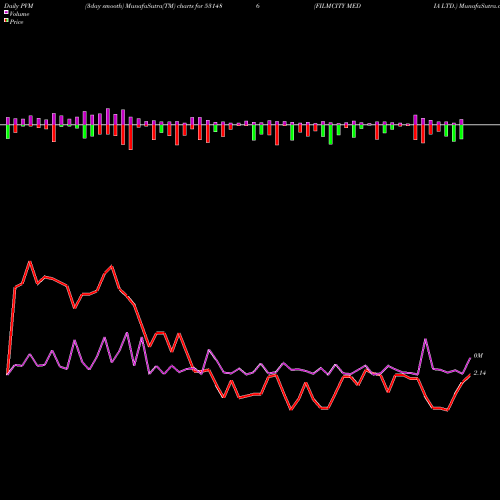This screenshot has width=500, height=500.
Task: Select the 'Volume' legend label
Action: click(x=19, y=14)
